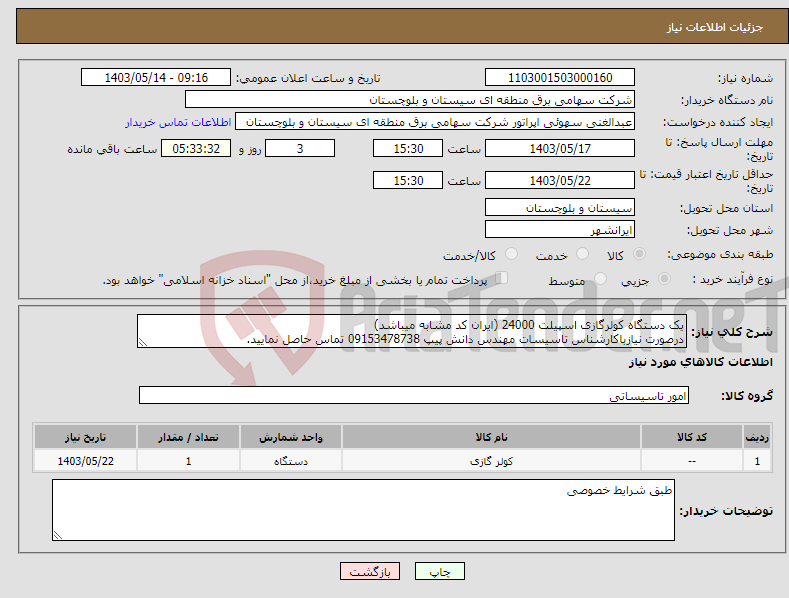Select the کالا/خدمت radio button
789x598 pixels.
[511, 254]
